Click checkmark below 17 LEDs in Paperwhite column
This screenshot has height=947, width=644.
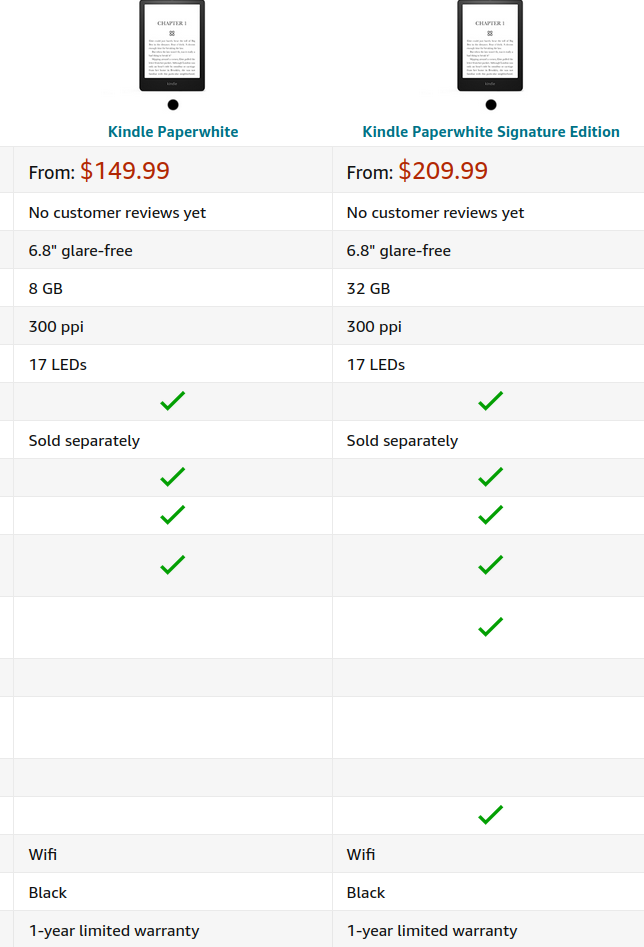(x=173, y=401)
